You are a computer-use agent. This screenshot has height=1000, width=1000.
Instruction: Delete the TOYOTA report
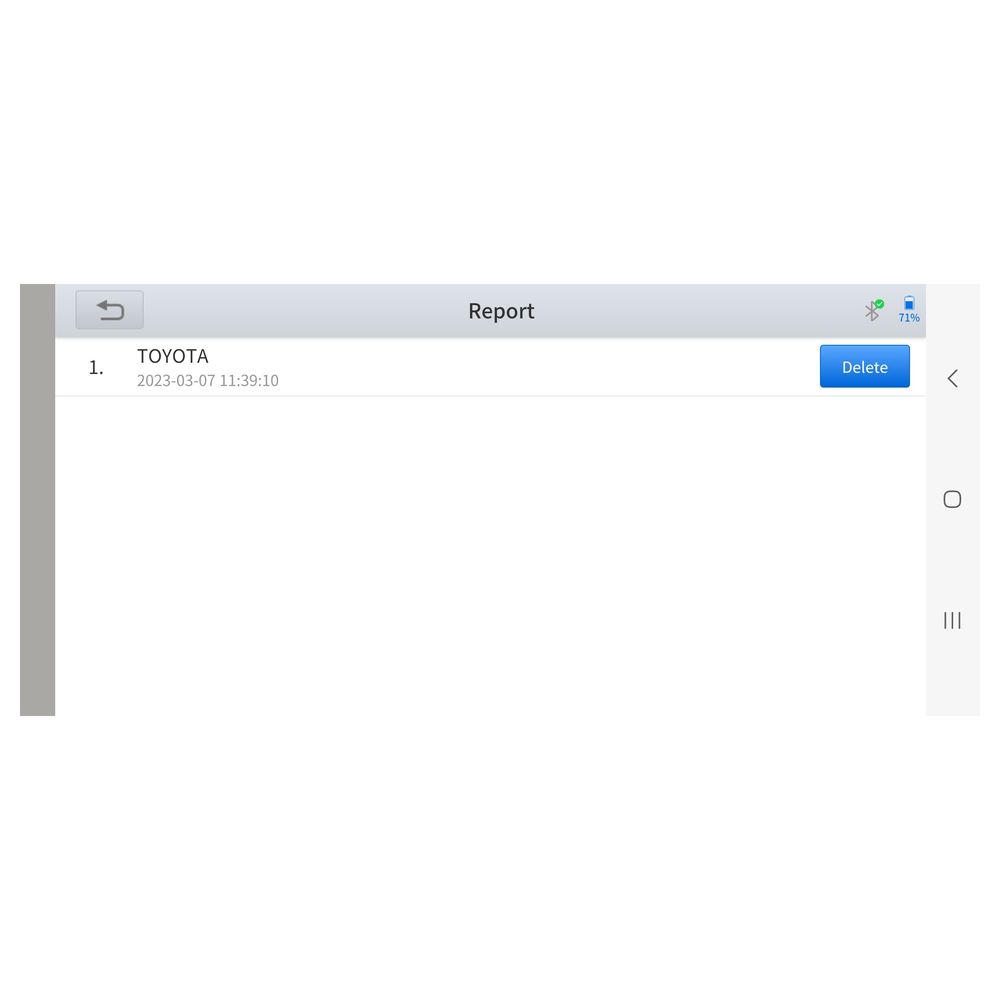[x=864, y=366]
